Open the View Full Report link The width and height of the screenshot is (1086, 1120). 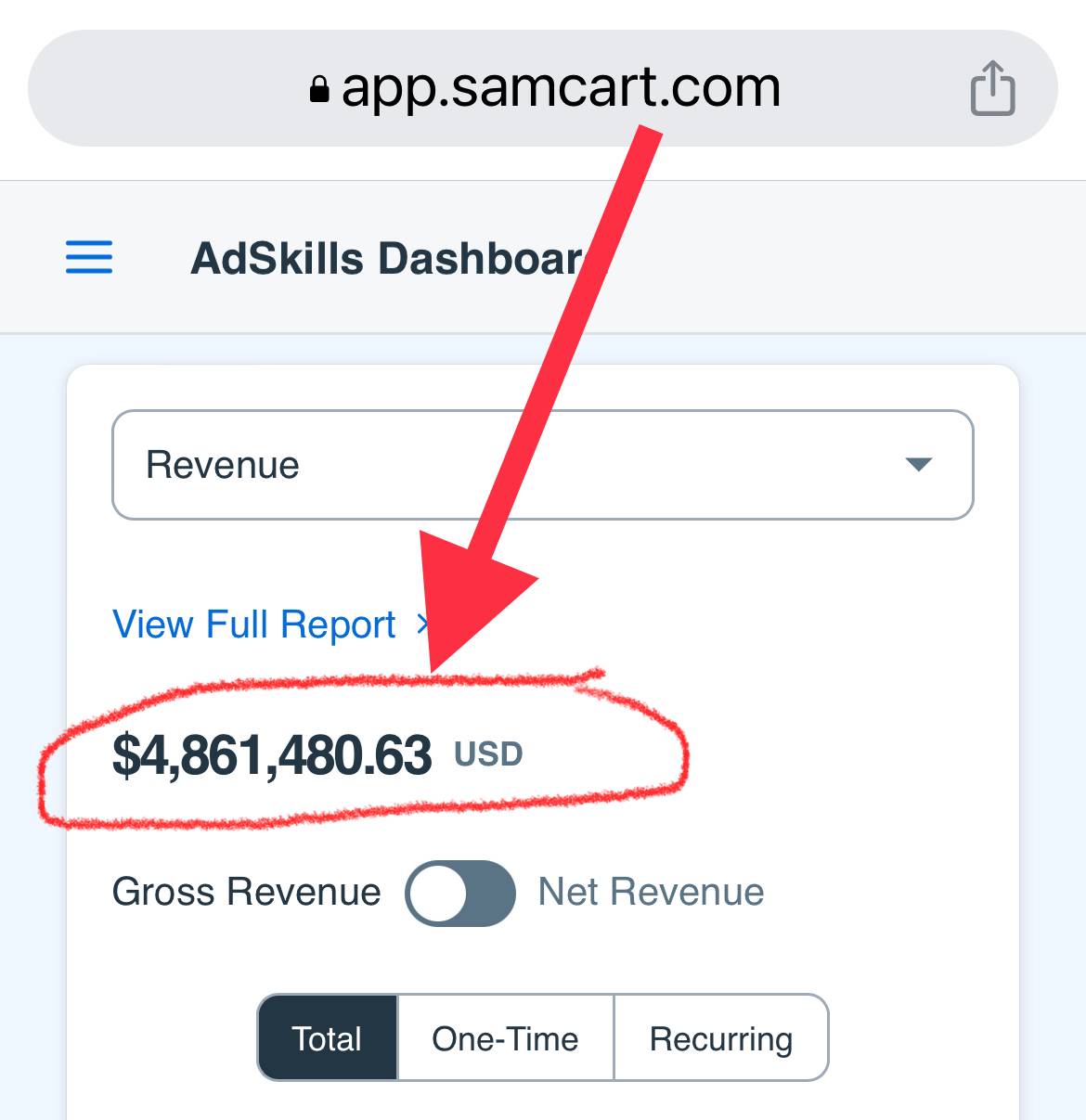(x=254, y=624)
